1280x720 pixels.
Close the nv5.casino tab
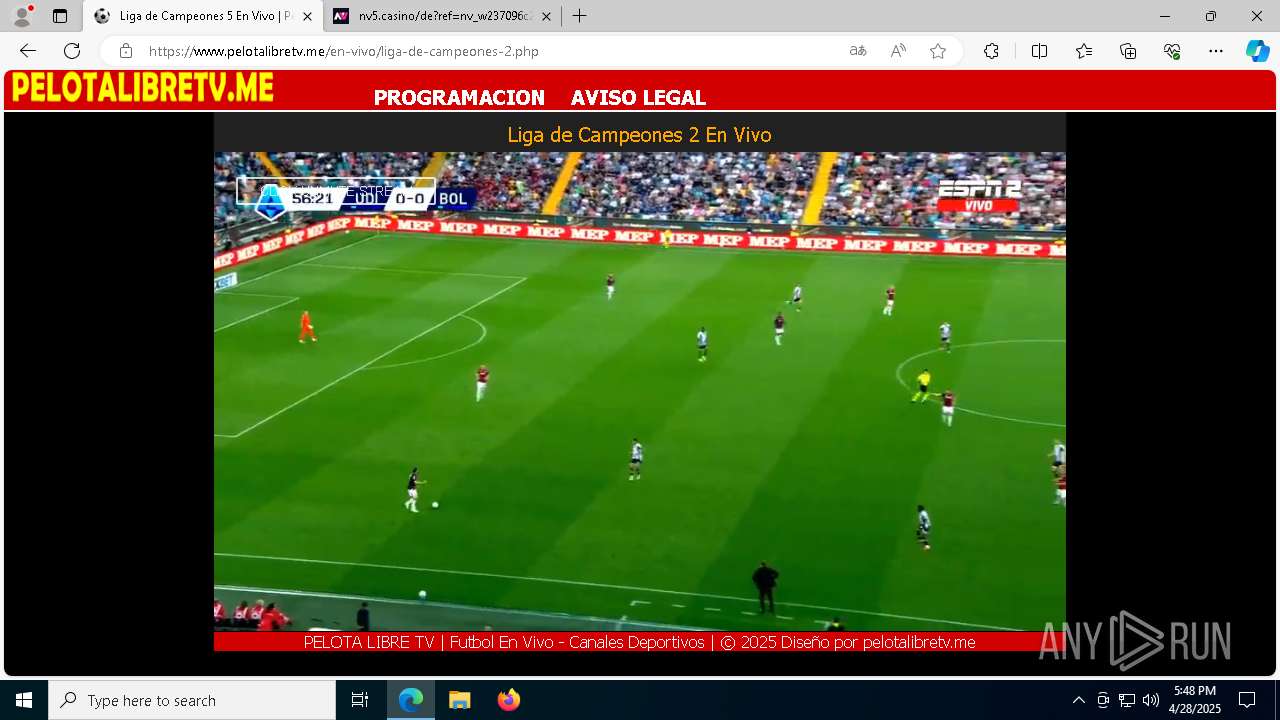[x=546, y=16]
